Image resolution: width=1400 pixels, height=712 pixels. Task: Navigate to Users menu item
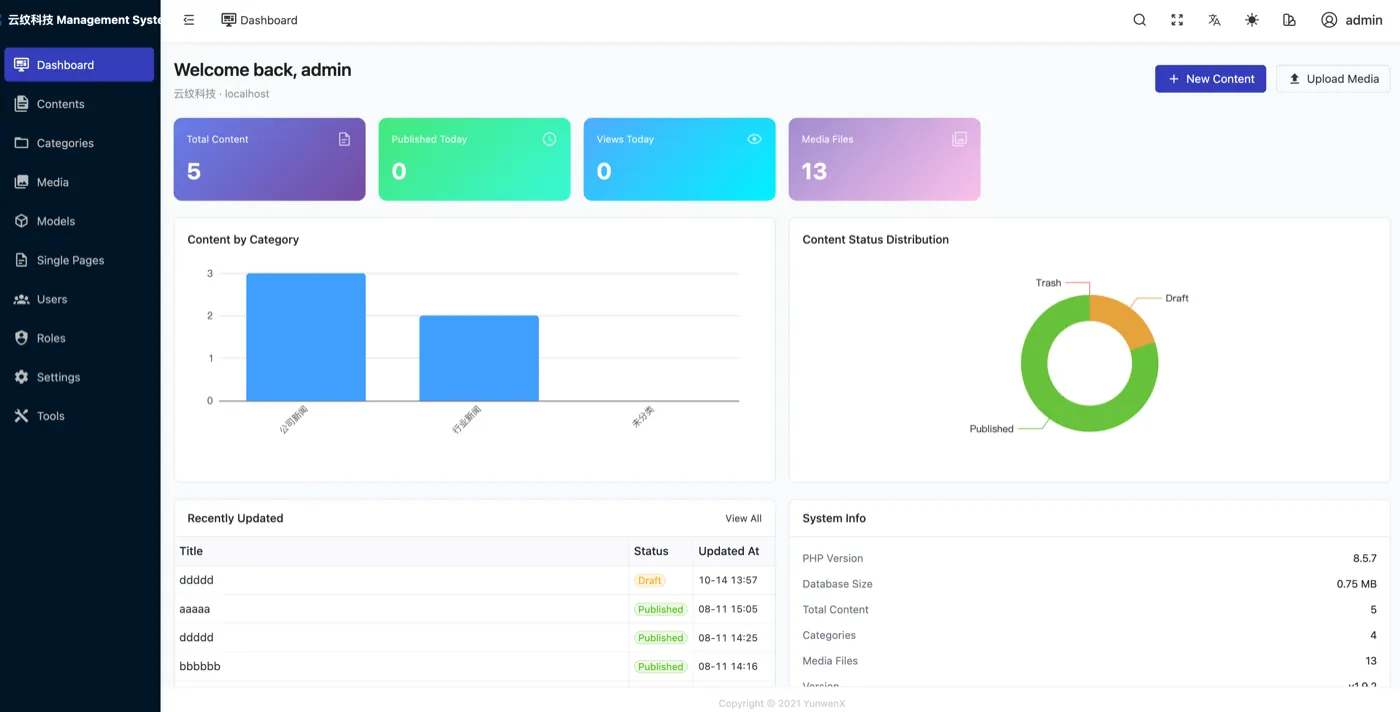pyautogui.click(x=79, y=299)
